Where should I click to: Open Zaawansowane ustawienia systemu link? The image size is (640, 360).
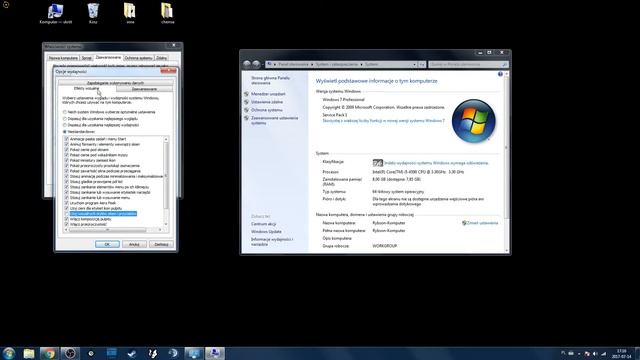pyautogui.click(x=274, y=120)
